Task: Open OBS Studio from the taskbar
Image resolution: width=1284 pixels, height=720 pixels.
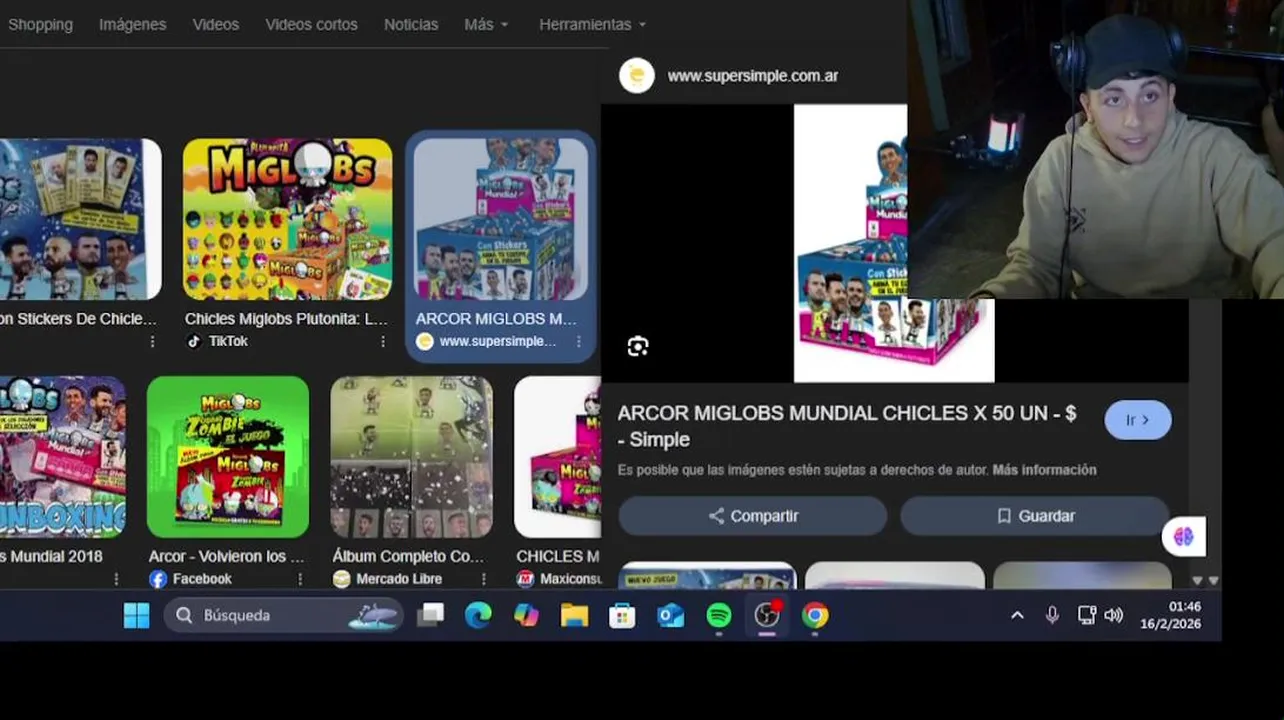Action: click(x=766, y=615)
